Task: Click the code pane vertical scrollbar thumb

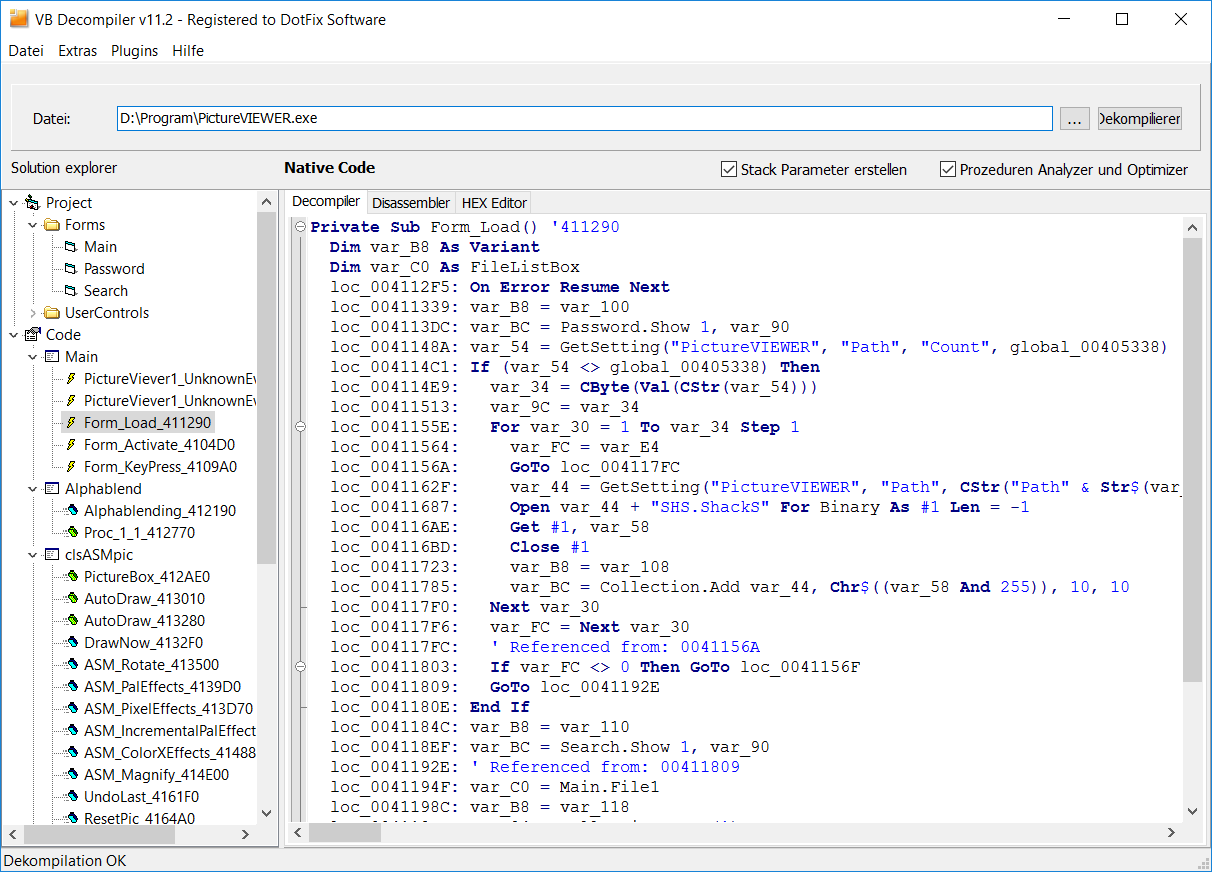Action: tap(1192, 460)
